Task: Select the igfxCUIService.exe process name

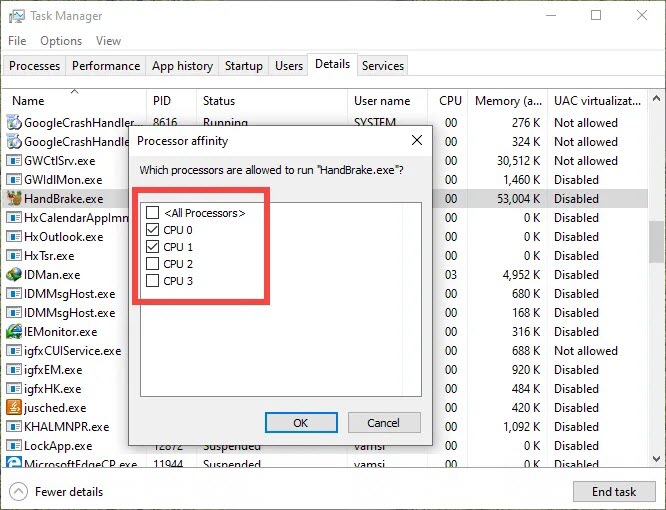Action: coord(73,351)
